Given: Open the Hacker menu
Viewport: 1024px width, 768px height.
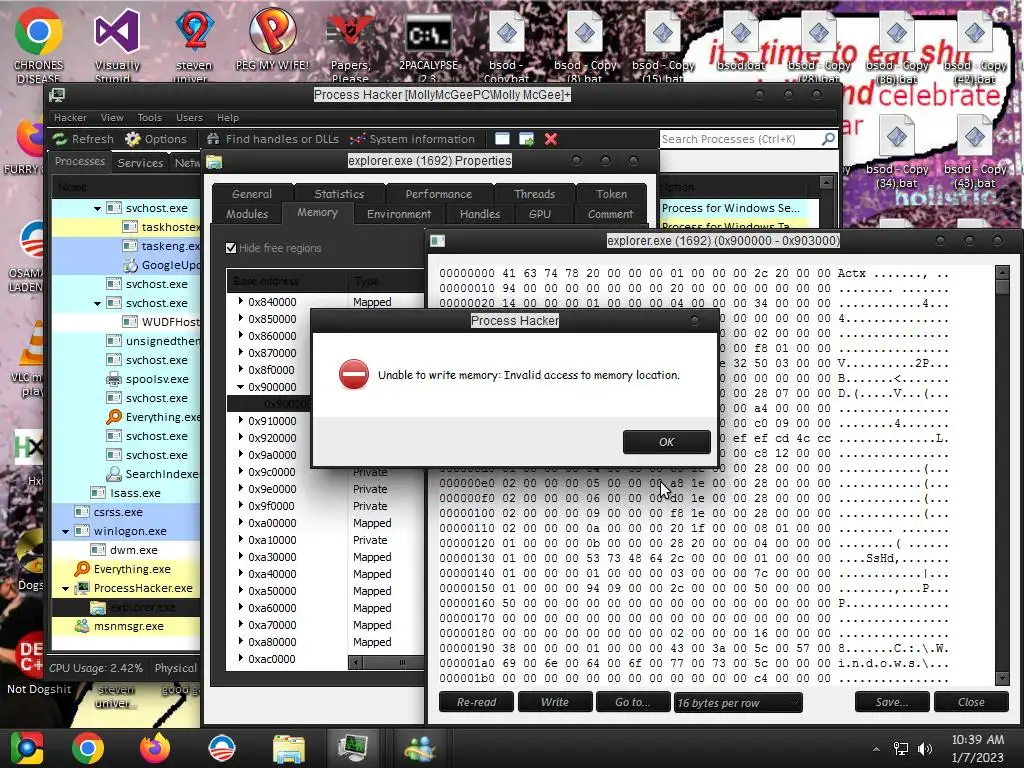Looking at the screenshot, I should pos(70,118).
